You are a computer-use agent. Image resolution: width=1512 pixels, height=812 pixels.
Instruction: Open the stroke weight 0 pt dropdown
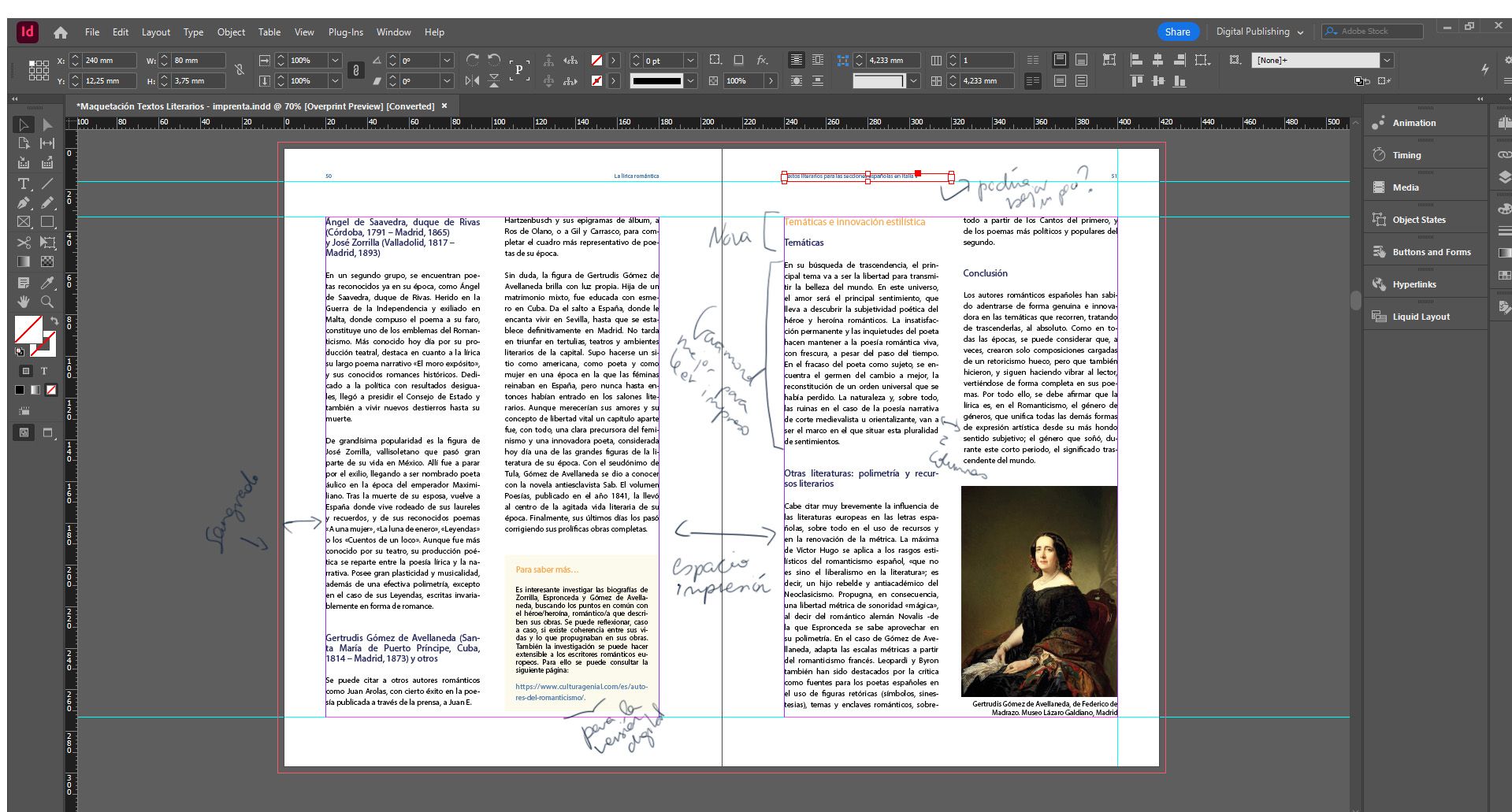[690, 61]
